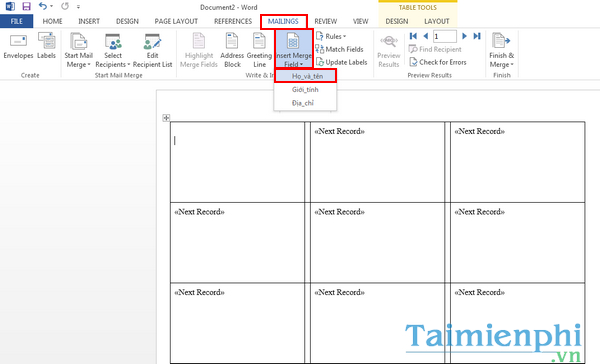The width and height of the screenshot is (600, 364).
Task: Open the Start Mail Merge dropdown
Action: pyautogui.click(x=78, y=51)
